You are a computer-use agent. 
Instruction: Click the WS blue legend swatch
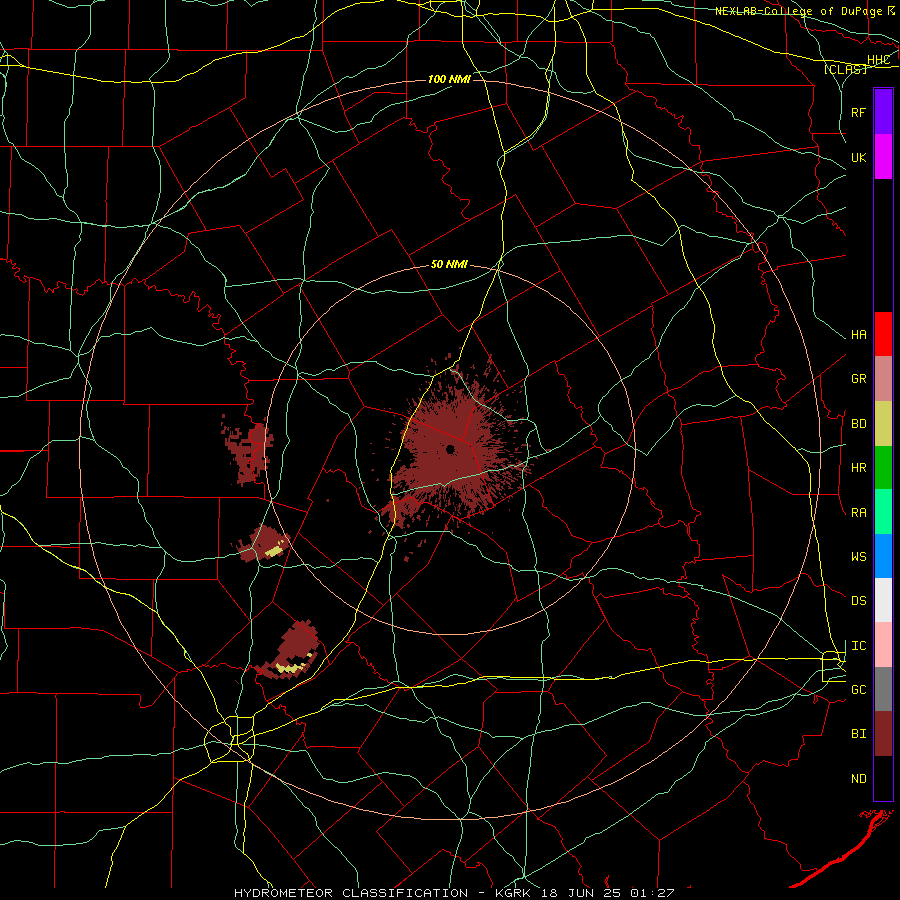pos(883,556)
